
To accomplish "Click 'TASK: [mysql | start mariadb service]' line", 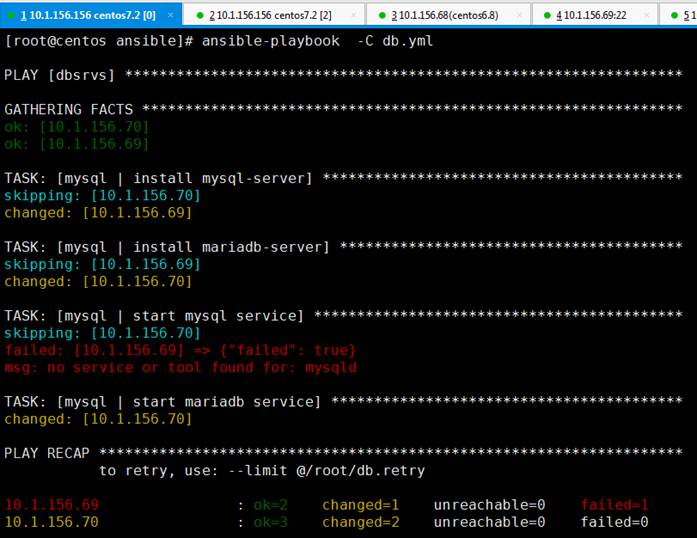I will pyautogui.click(x=343, y=402).
